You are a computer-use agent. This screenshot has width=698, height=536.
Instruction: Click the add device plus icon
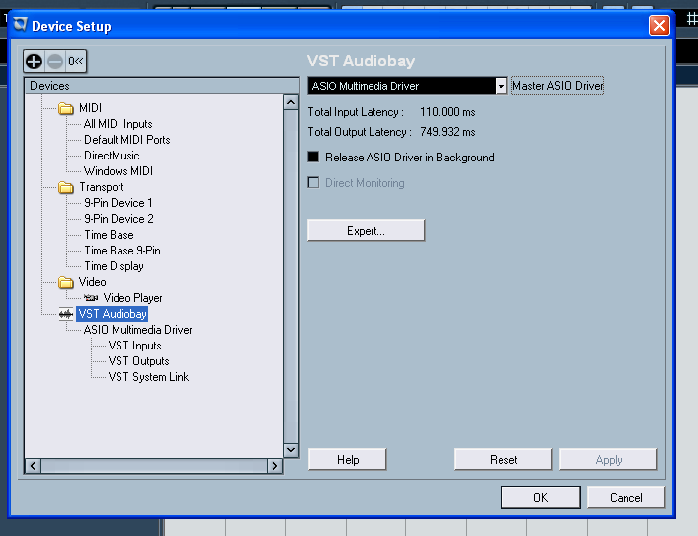[35, 61]
